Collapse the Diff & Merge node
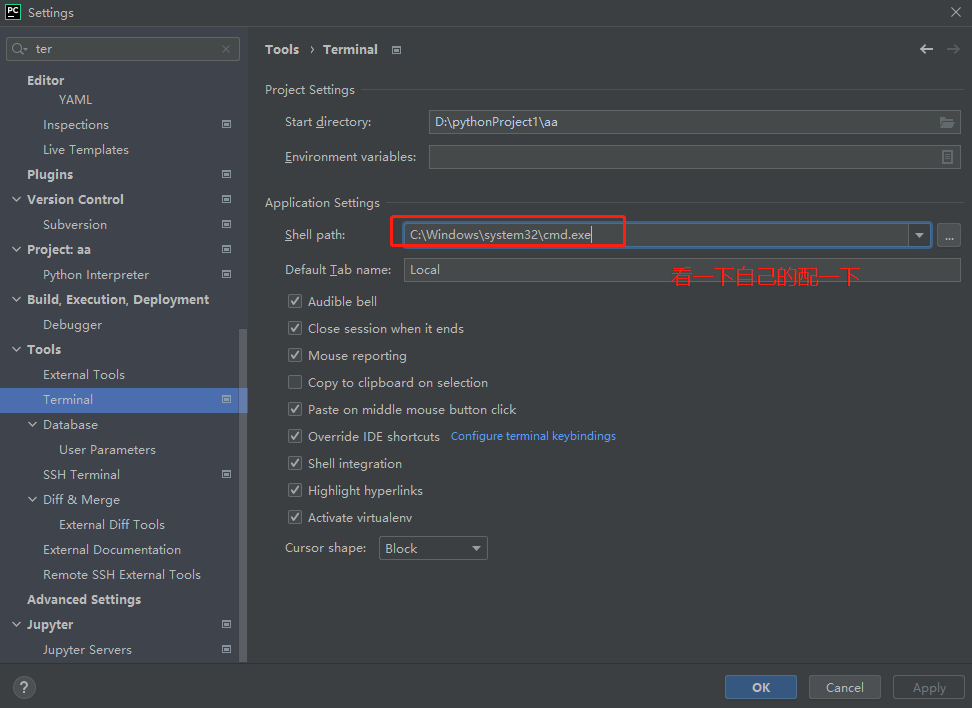 [33, 499]
